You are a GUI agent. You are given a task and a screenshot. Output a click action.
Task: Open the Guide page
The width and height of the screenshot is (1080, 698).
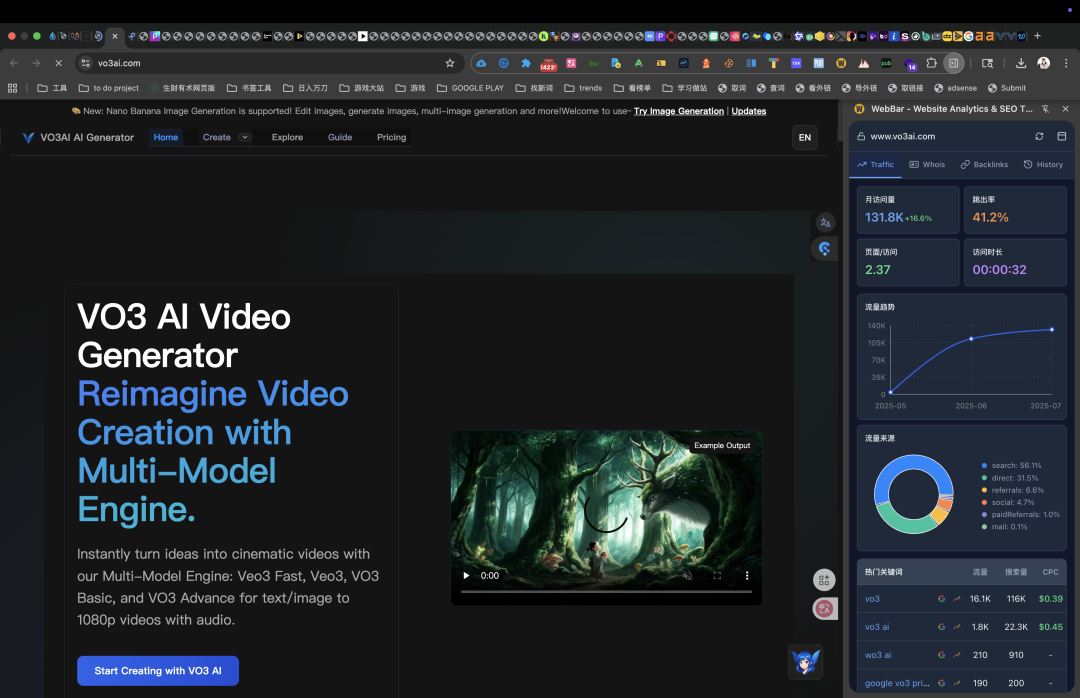coord(340,137)
